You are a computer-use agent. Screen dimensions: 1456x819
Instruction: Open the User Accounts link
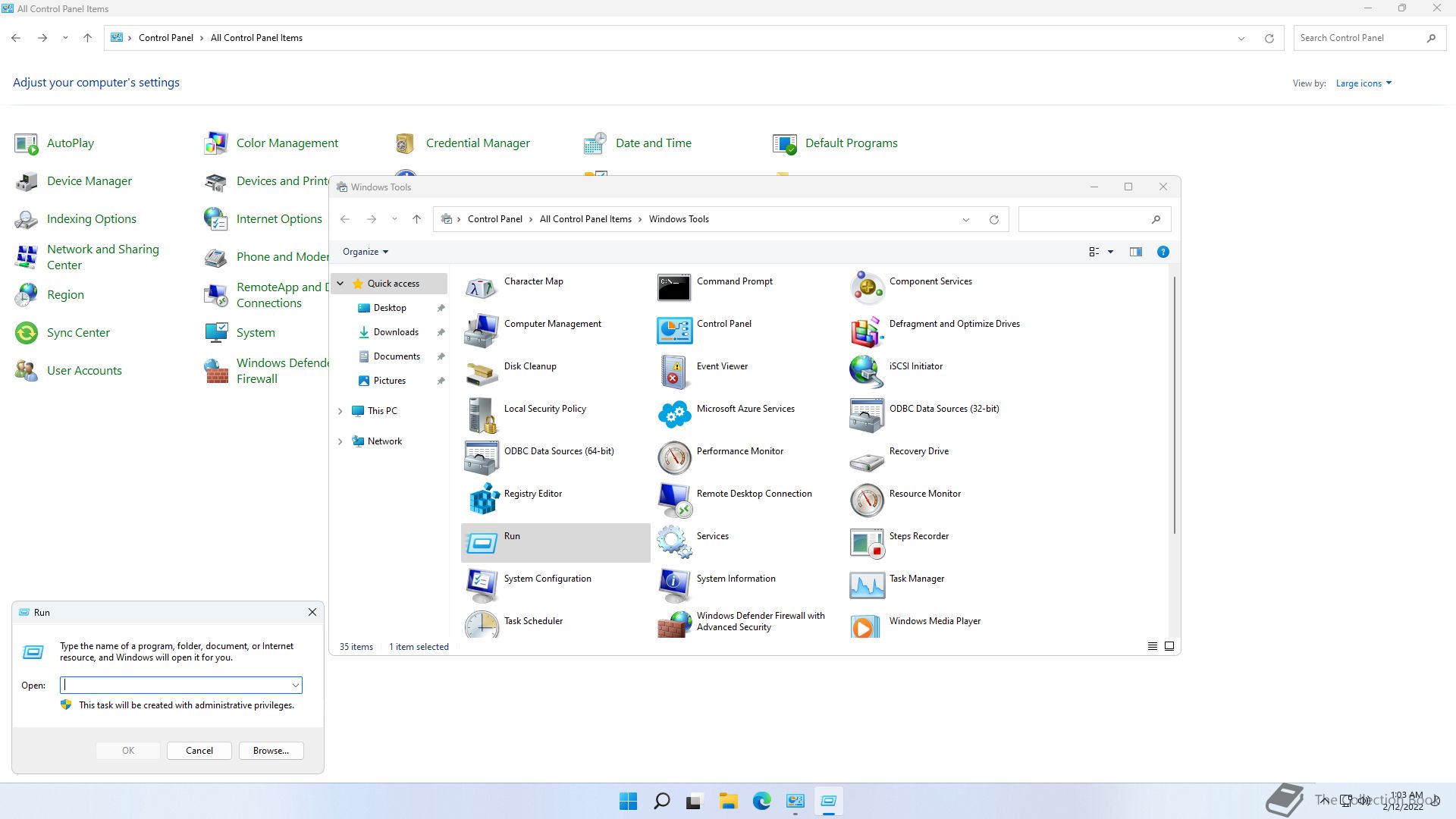pyautogui.click(x=84, y=371)
